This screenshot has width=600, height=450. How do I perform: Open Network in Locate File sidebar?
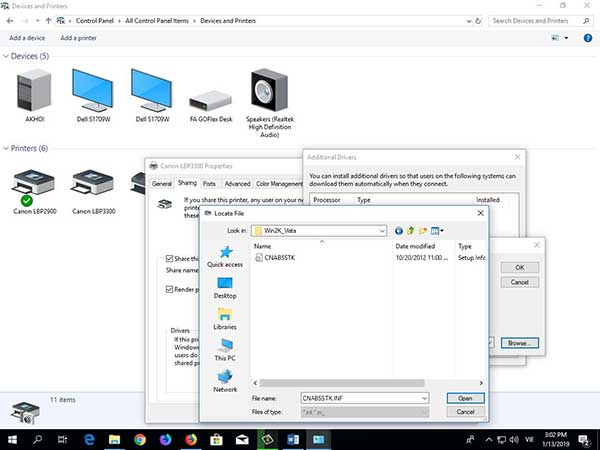point(225,382)
